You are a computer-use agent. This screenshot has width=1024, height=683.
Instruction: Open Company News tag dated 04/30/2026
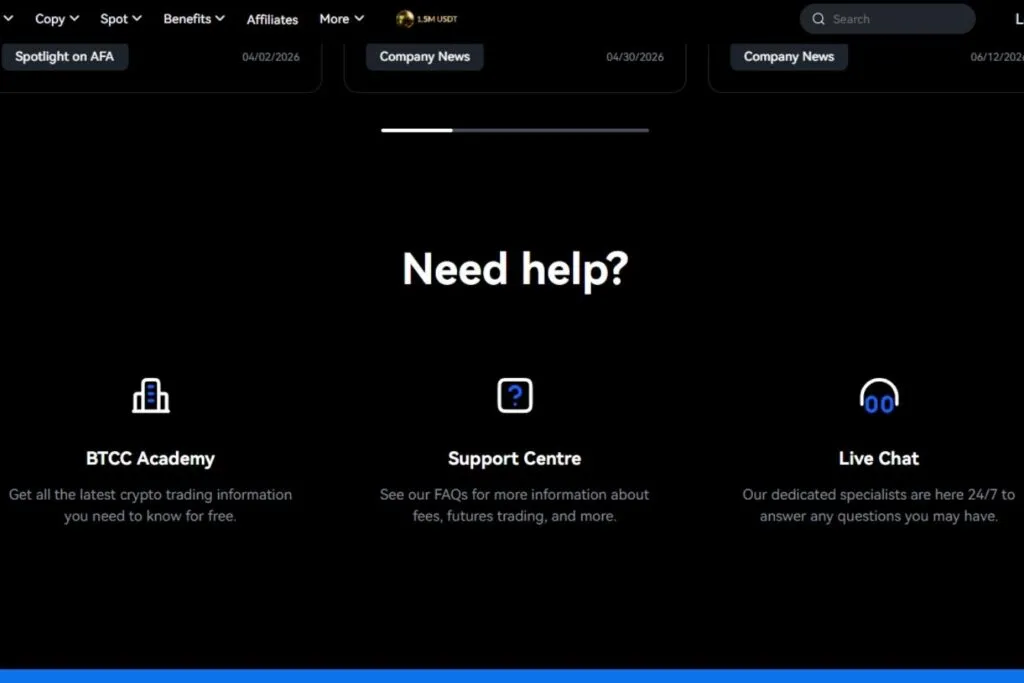tap(424, 57)
